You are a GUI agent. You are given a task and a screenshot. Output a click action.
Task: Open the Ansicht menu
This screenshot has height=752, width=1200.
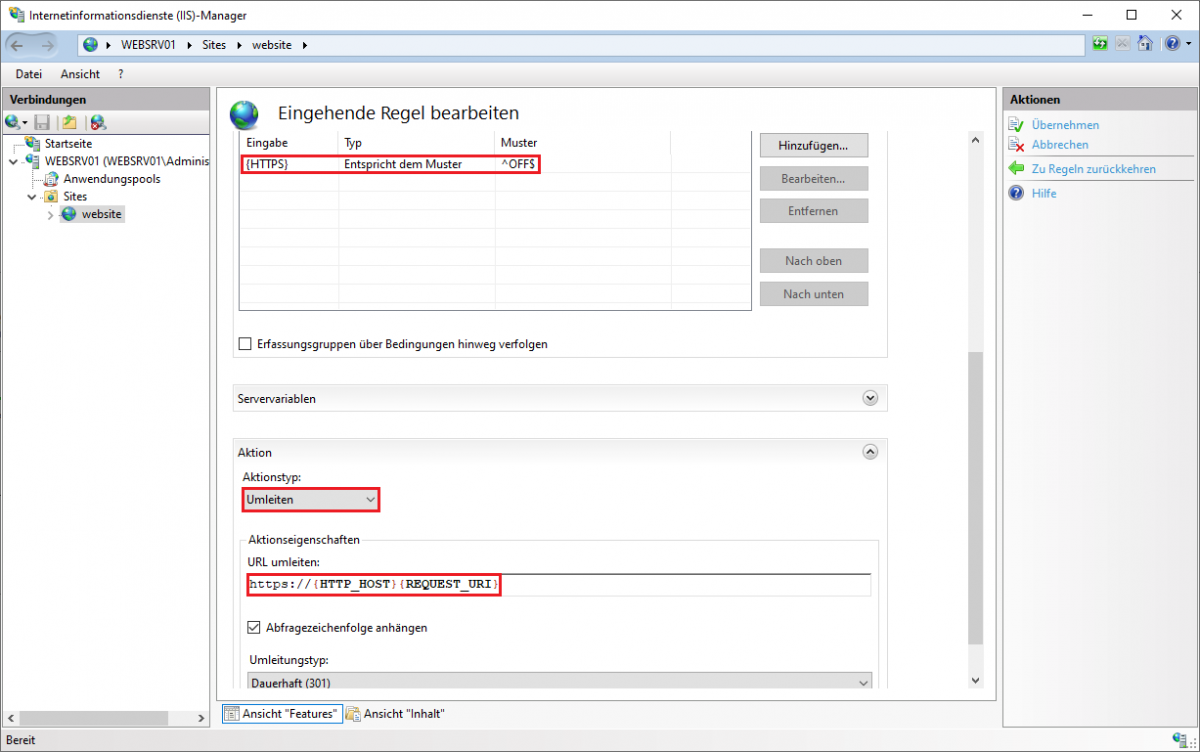80,74
